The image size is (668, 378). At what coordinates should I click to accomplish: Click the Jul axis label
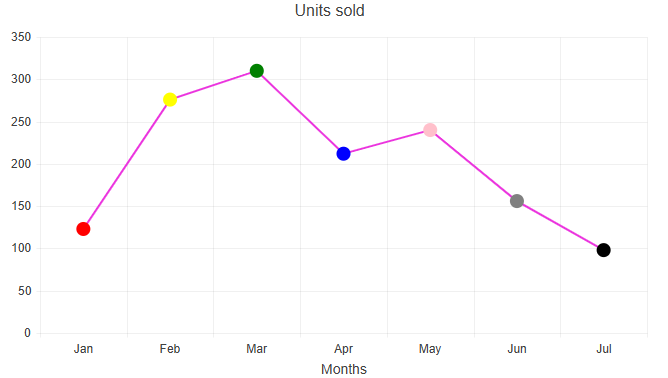tap(604, 349)
